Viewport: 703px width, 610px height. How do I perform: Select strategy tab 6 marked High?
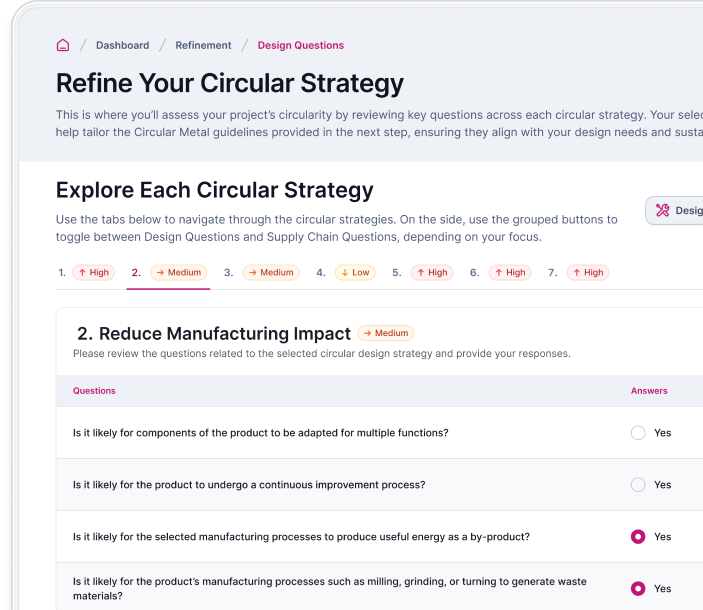click(x=499, y=272)
